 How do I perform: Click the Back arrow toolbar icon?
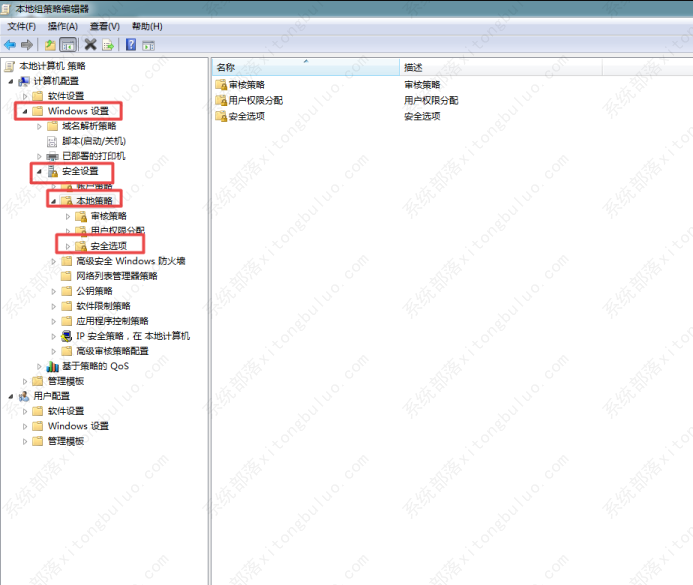point(10,45)
